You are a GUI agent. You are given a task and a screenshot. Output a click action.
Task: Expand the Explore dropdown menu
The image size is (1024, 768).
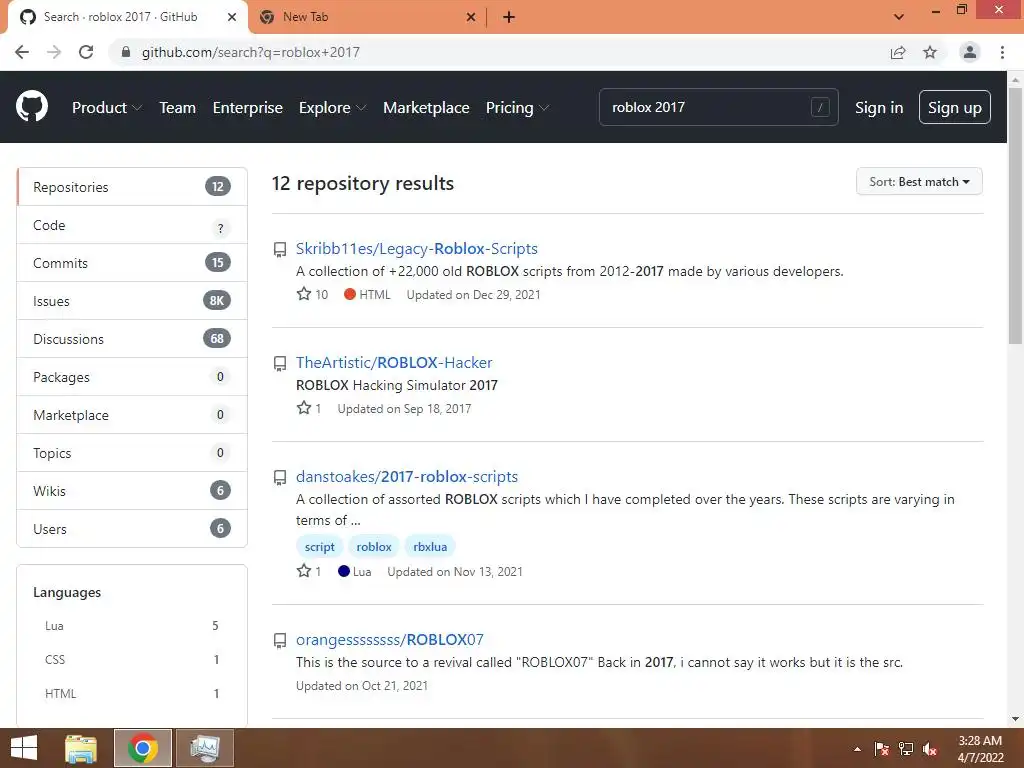click(x=332, y=107)
